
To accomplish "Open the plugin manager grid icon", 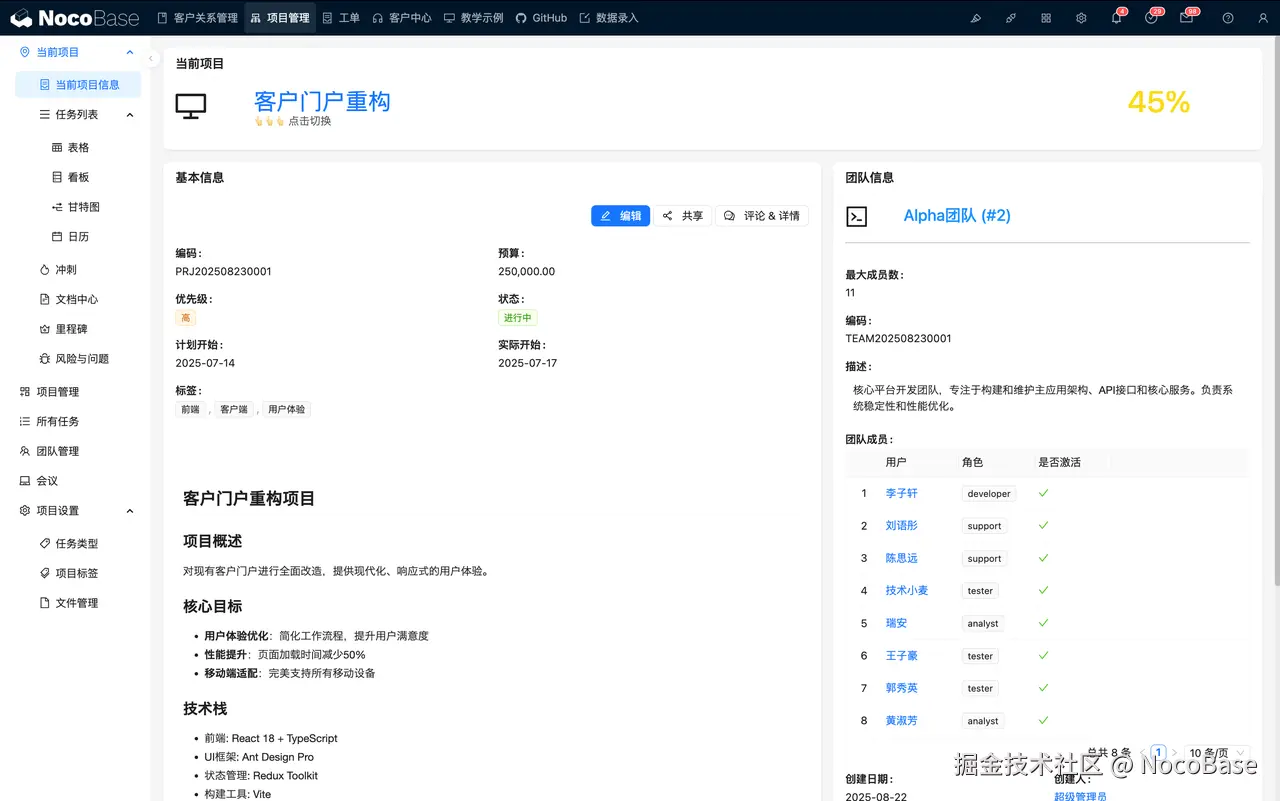I will tap(1045, 17).
